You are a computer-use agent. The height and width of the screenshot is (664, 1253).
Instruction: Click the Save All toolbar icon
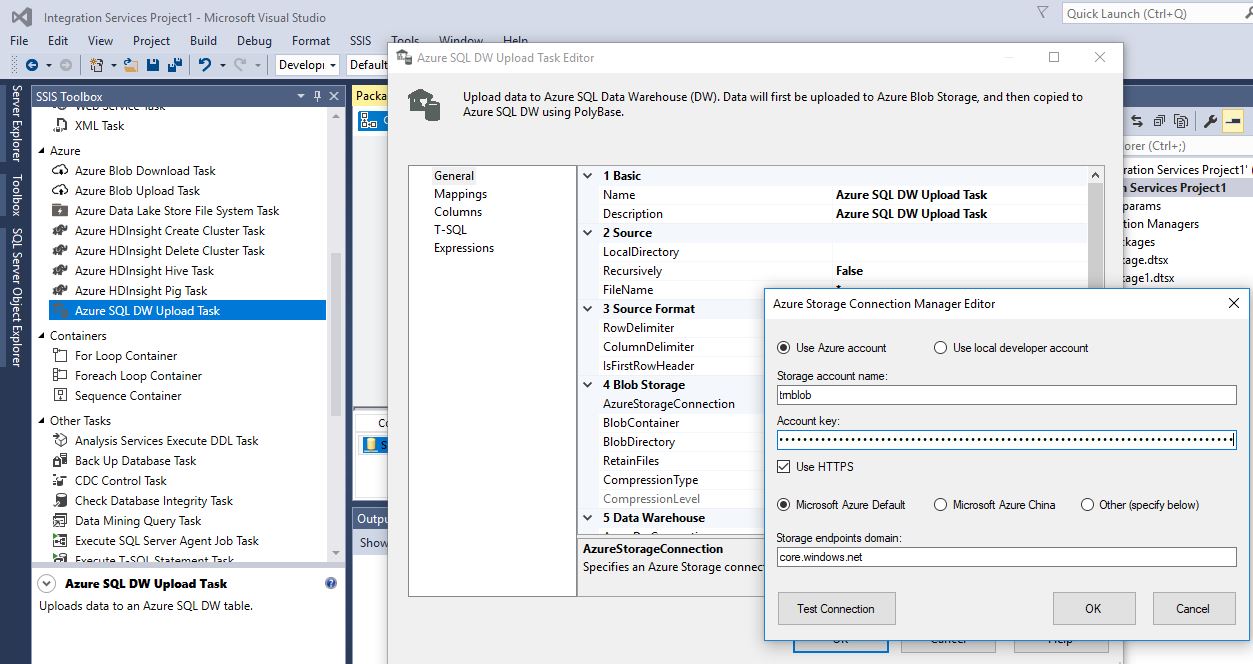coord(175,65)
